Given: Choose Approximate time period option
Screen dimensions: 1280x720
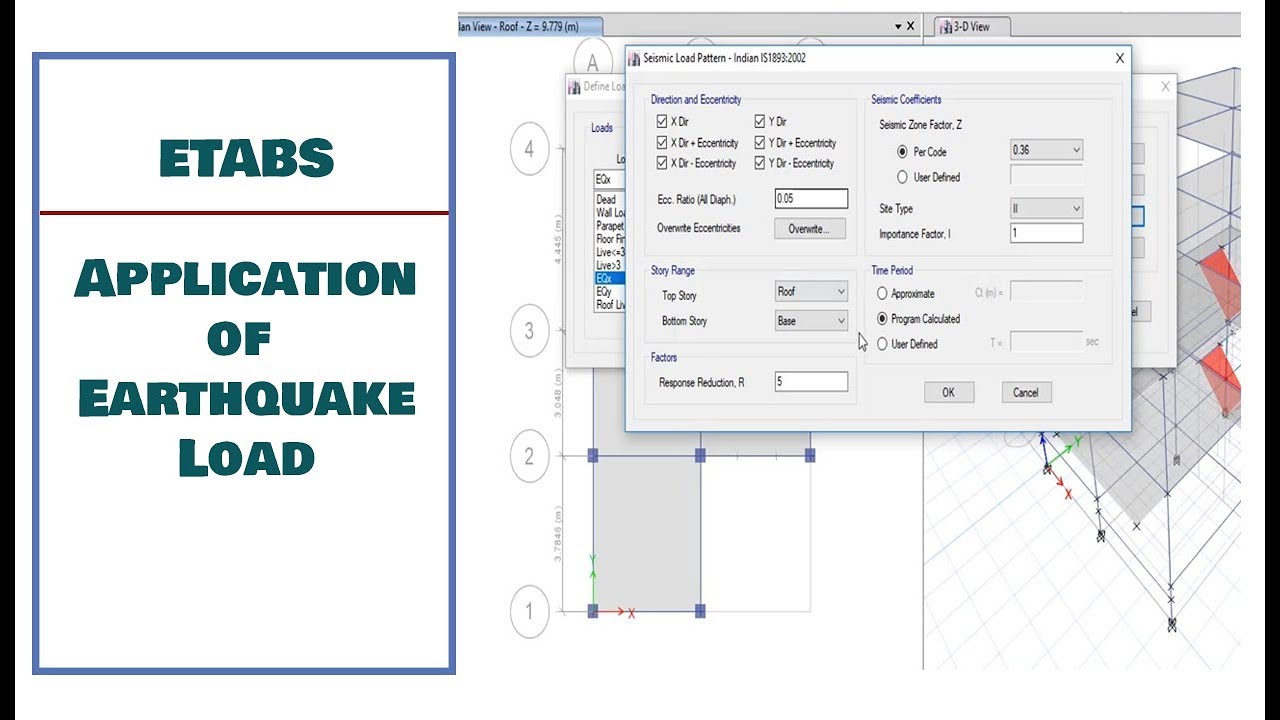Looking at the screenshot, I should 882,294.
